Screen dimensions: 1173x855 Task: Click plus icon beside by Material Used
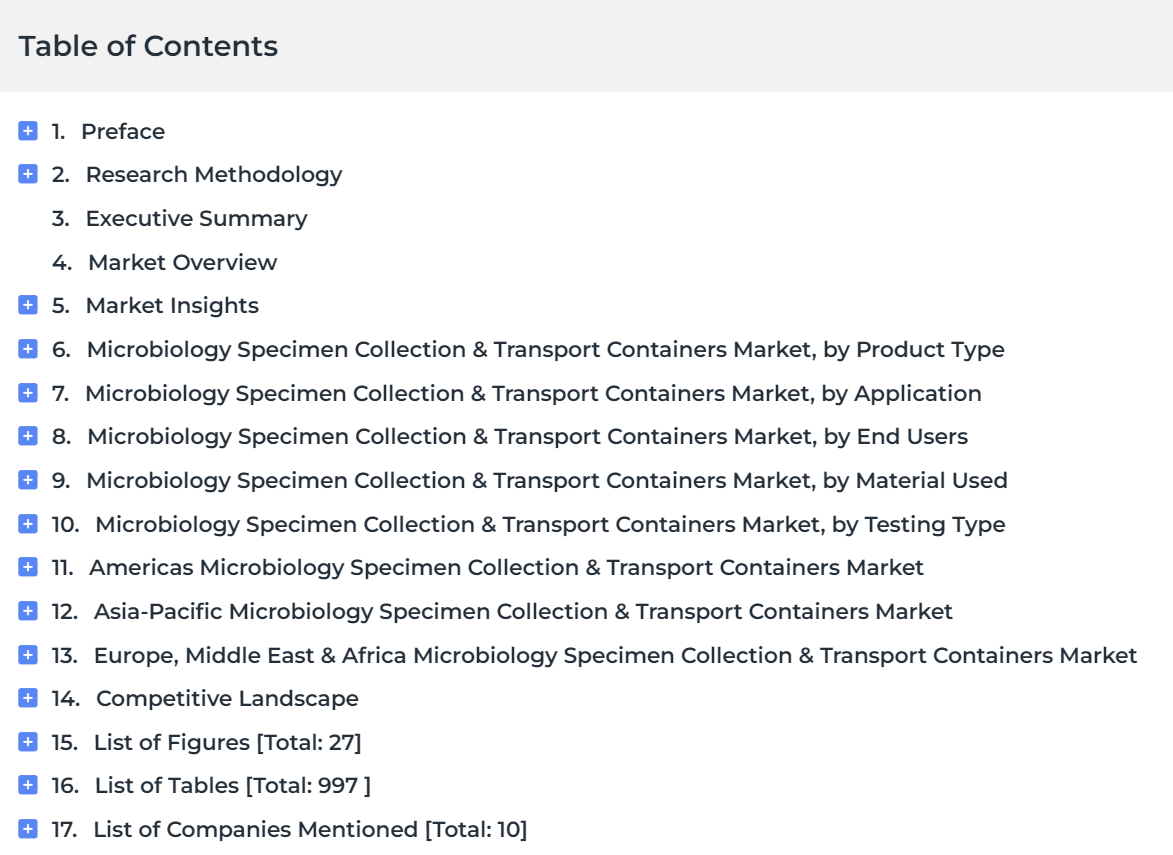click(28, 480)
